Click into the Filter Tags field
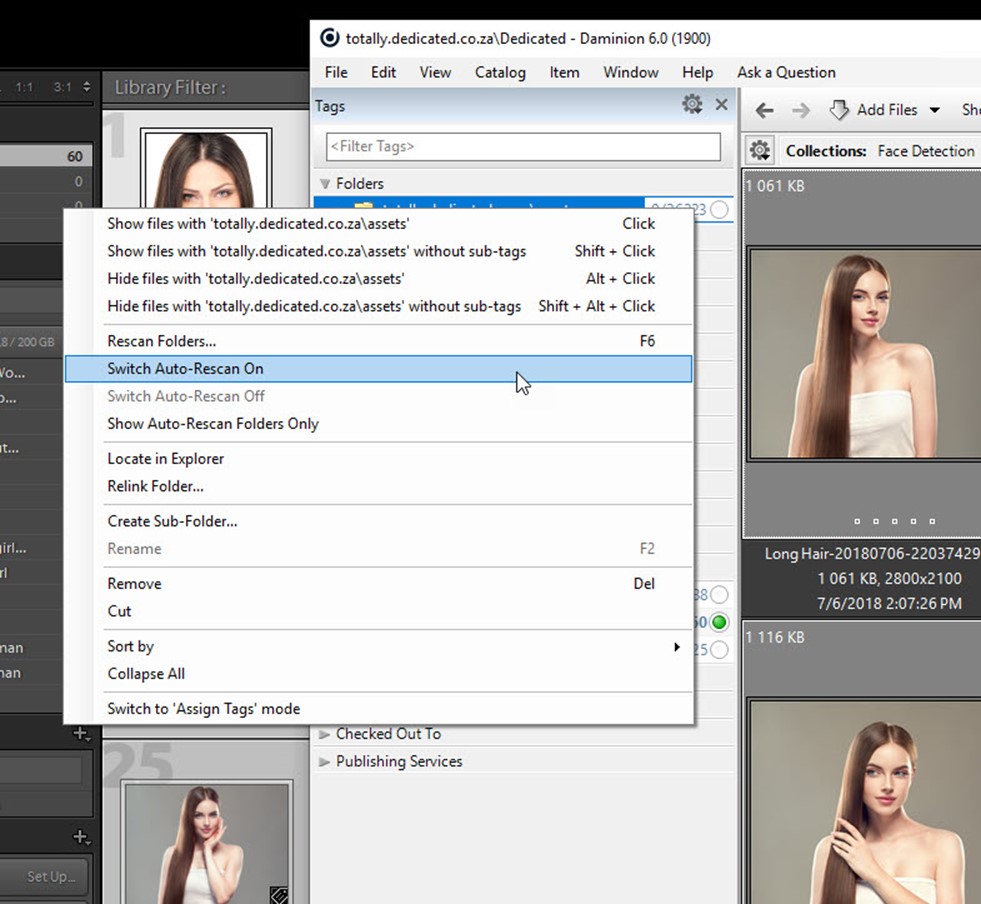Viewport: 981px width, 904px height. 523,146
